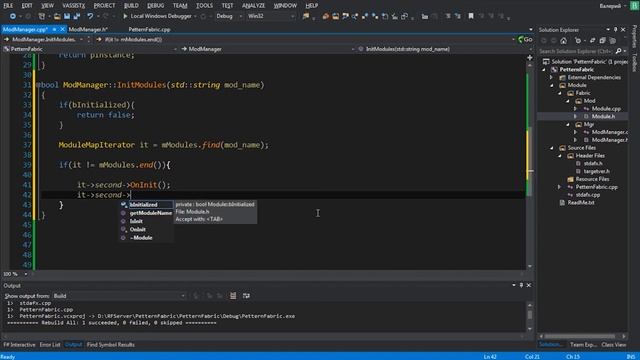Image resolution: width=640 pixels, height=360 pixels.
Task: Select PetternFabric project node
Action: point(576,69)
